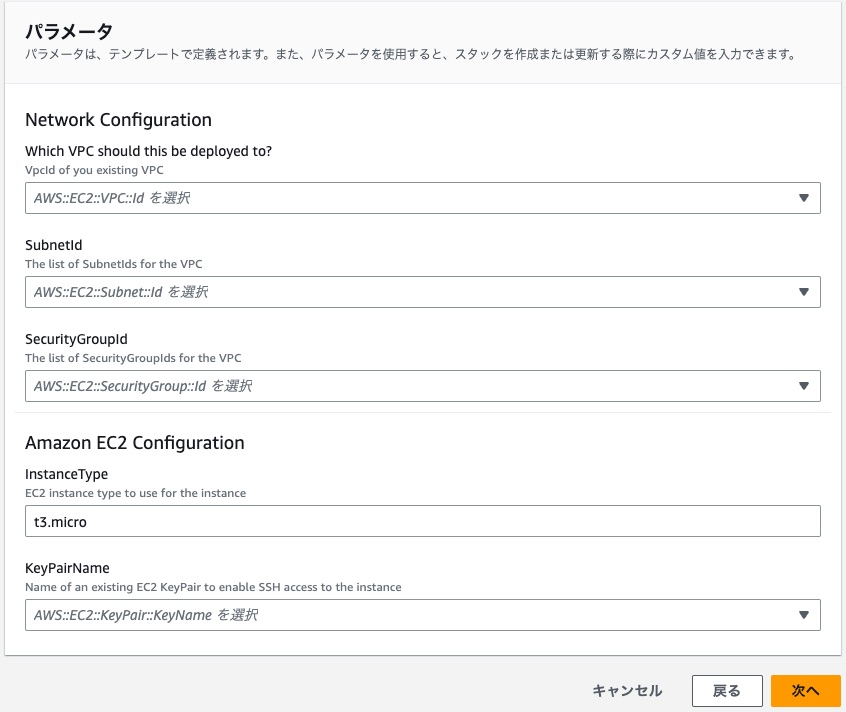The width and height of the screenshot is (846, 712).
Task: Click the SubnetId dropdown arrow icon
Action: coord(806,291)
